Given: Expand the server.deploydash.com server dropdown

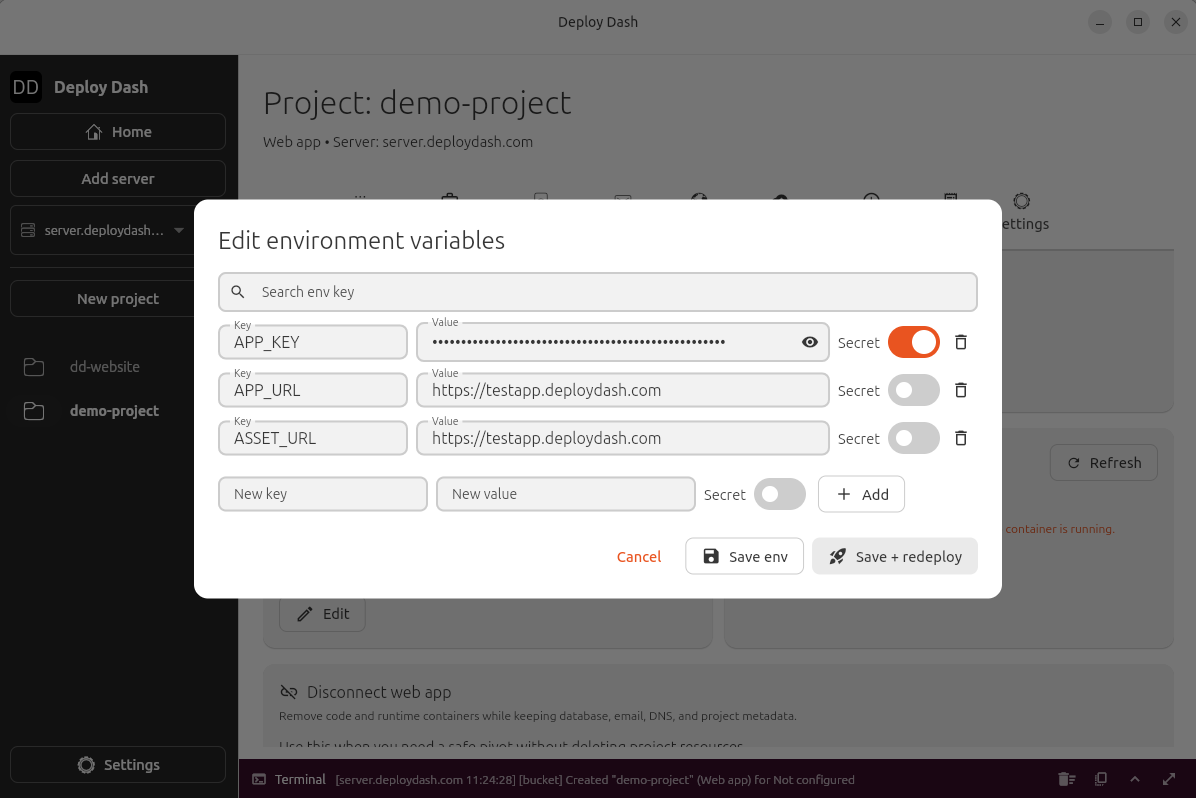Looking at the screenshot, I should pos(180,229).
